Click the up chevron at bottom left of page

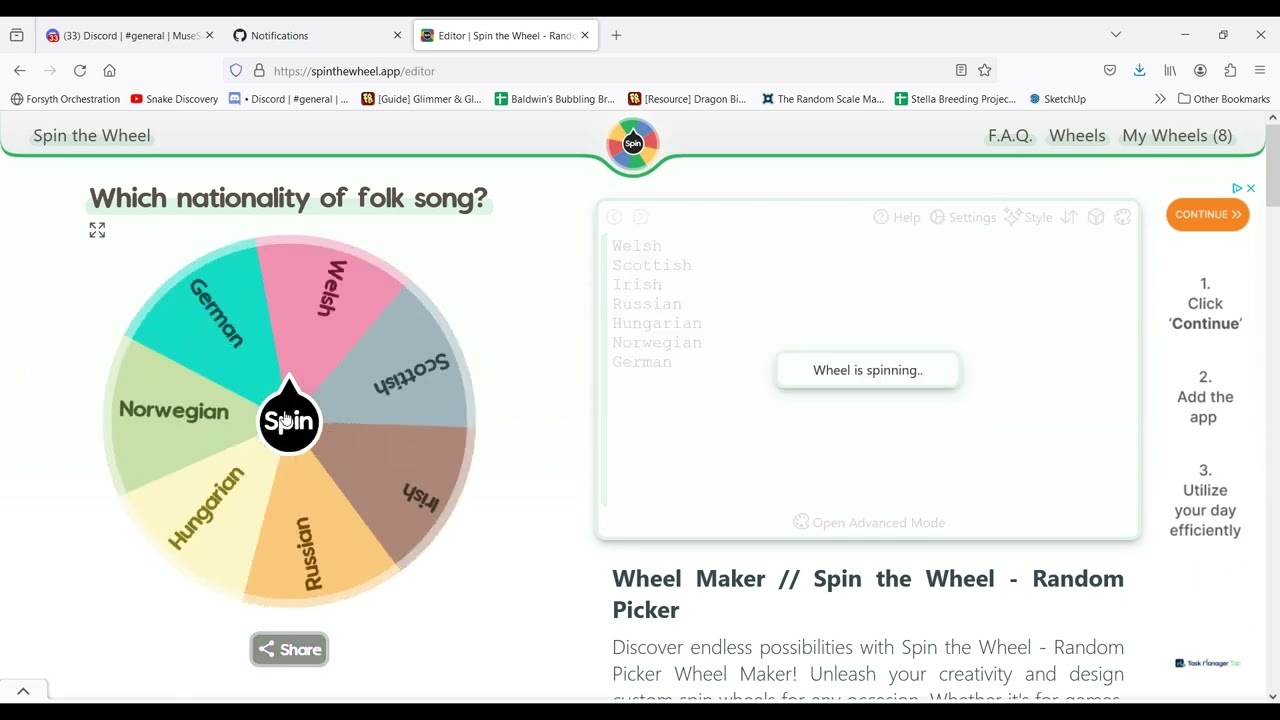tap(23, 691)
